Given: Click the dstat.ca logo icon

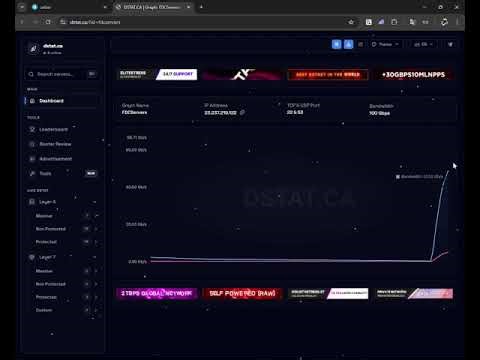Looking at the screenshot, I should [x=33, y=49].
